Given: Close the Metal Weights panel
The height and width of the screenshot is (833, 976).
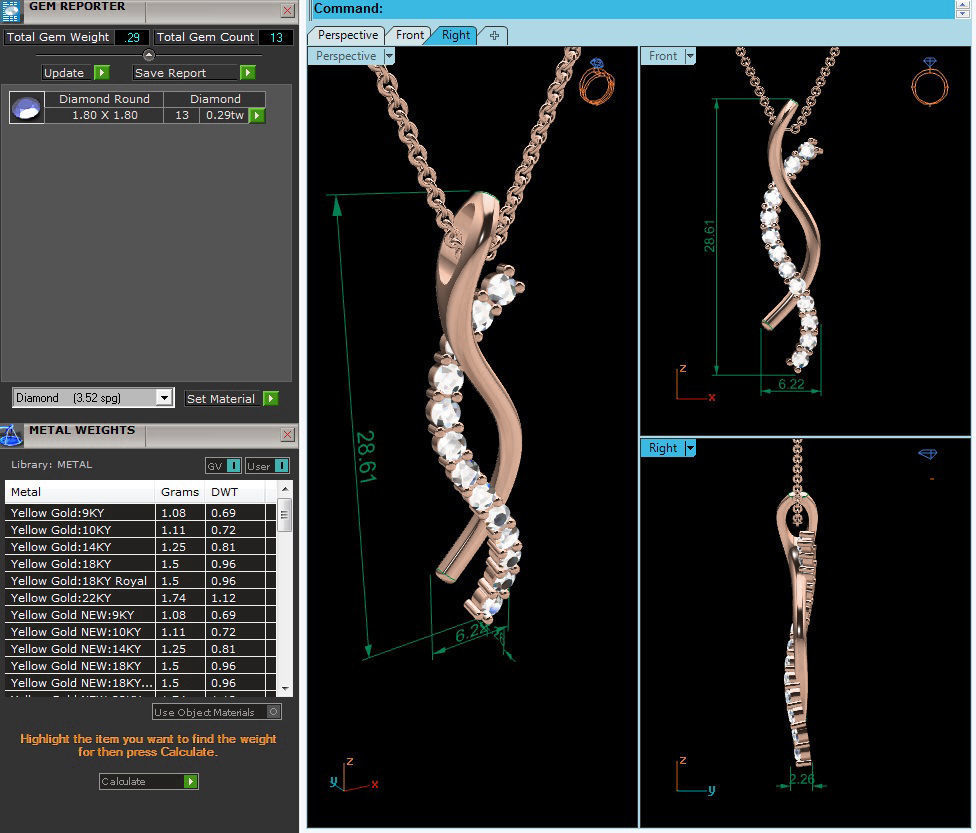Looking at the screenshot, I should click(288, 435).
